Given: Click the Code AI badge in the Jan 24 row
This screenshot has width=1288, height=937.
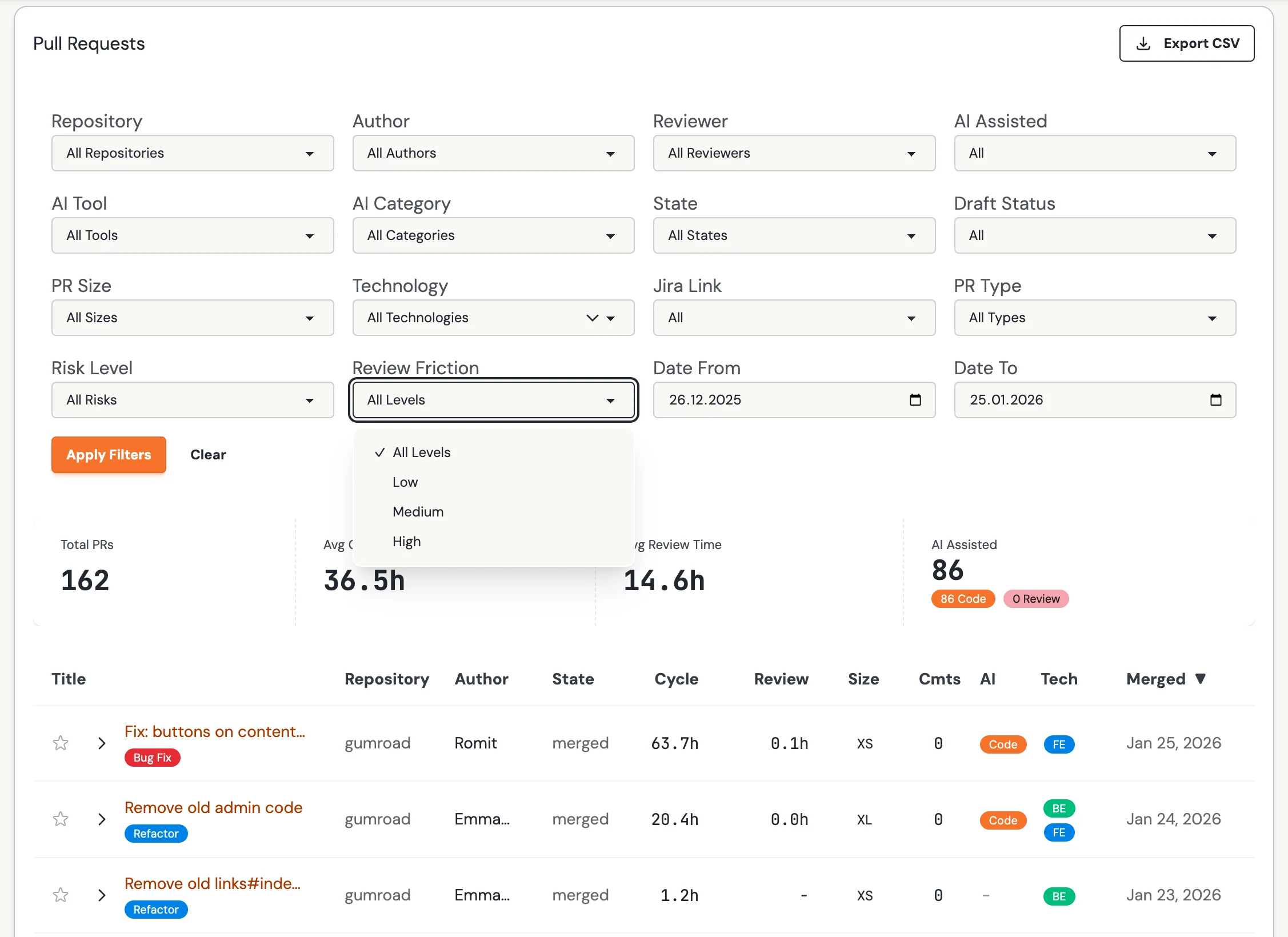Looking at the screenshot, I should click(x=1003, y=820).
